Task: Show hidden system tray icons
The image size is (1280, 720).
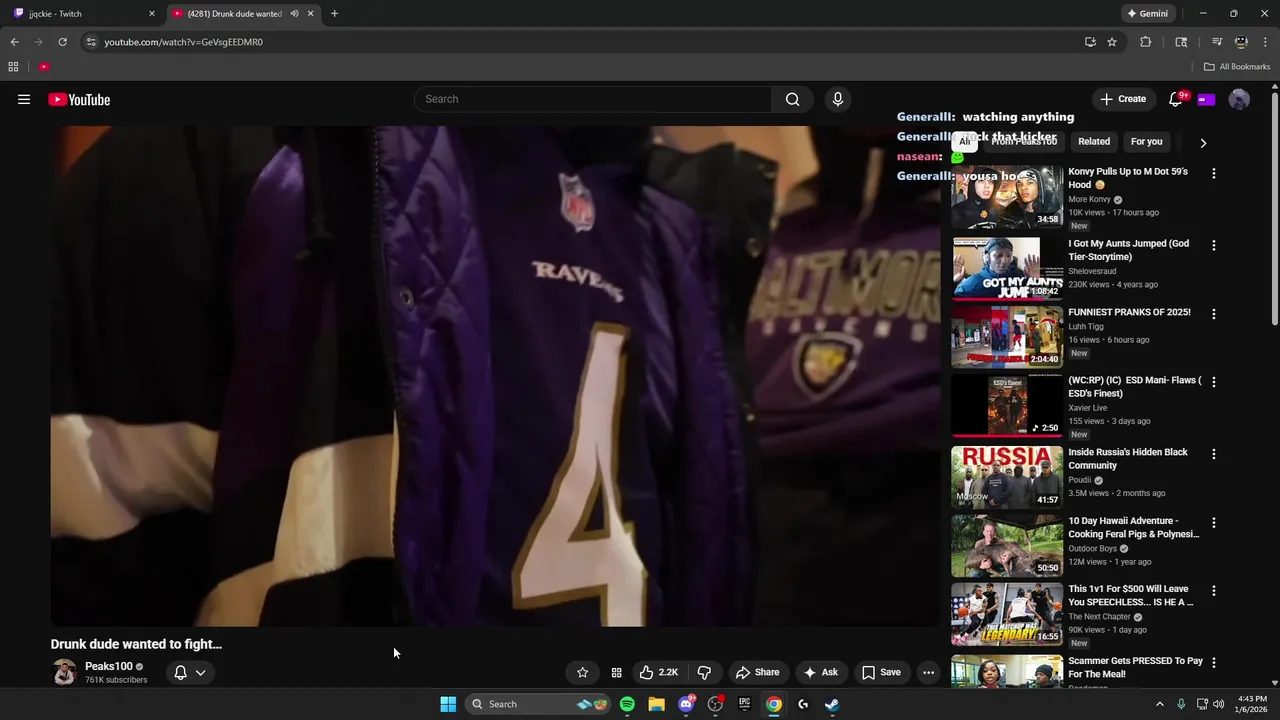Action: tap(1160, 704)
